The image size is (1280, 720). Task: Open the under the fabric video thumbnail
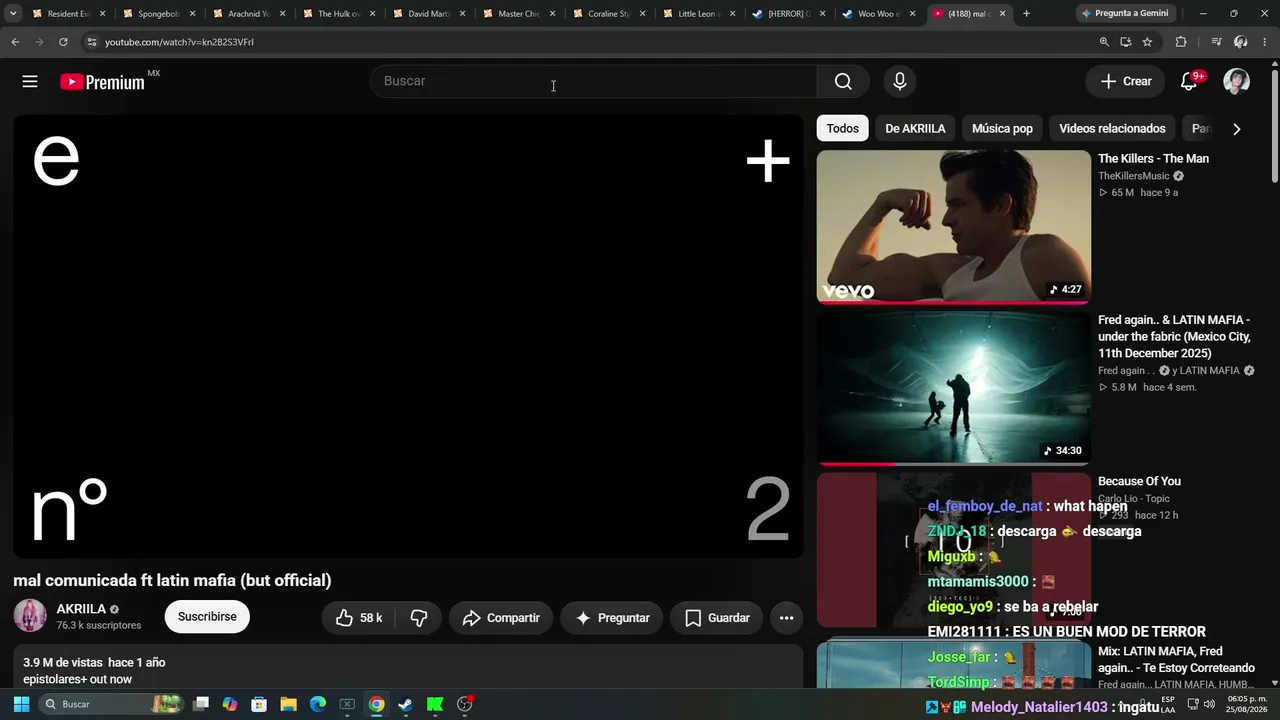954,388
